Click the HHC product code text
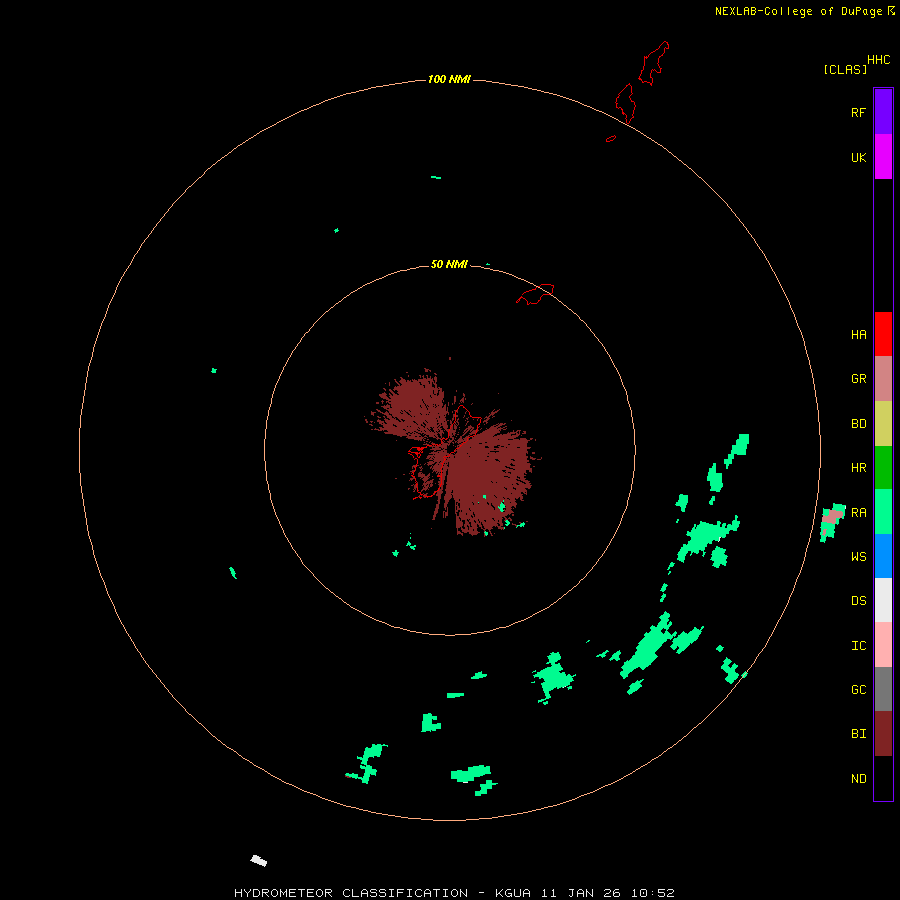900x900 pixels. pos(879,60)
